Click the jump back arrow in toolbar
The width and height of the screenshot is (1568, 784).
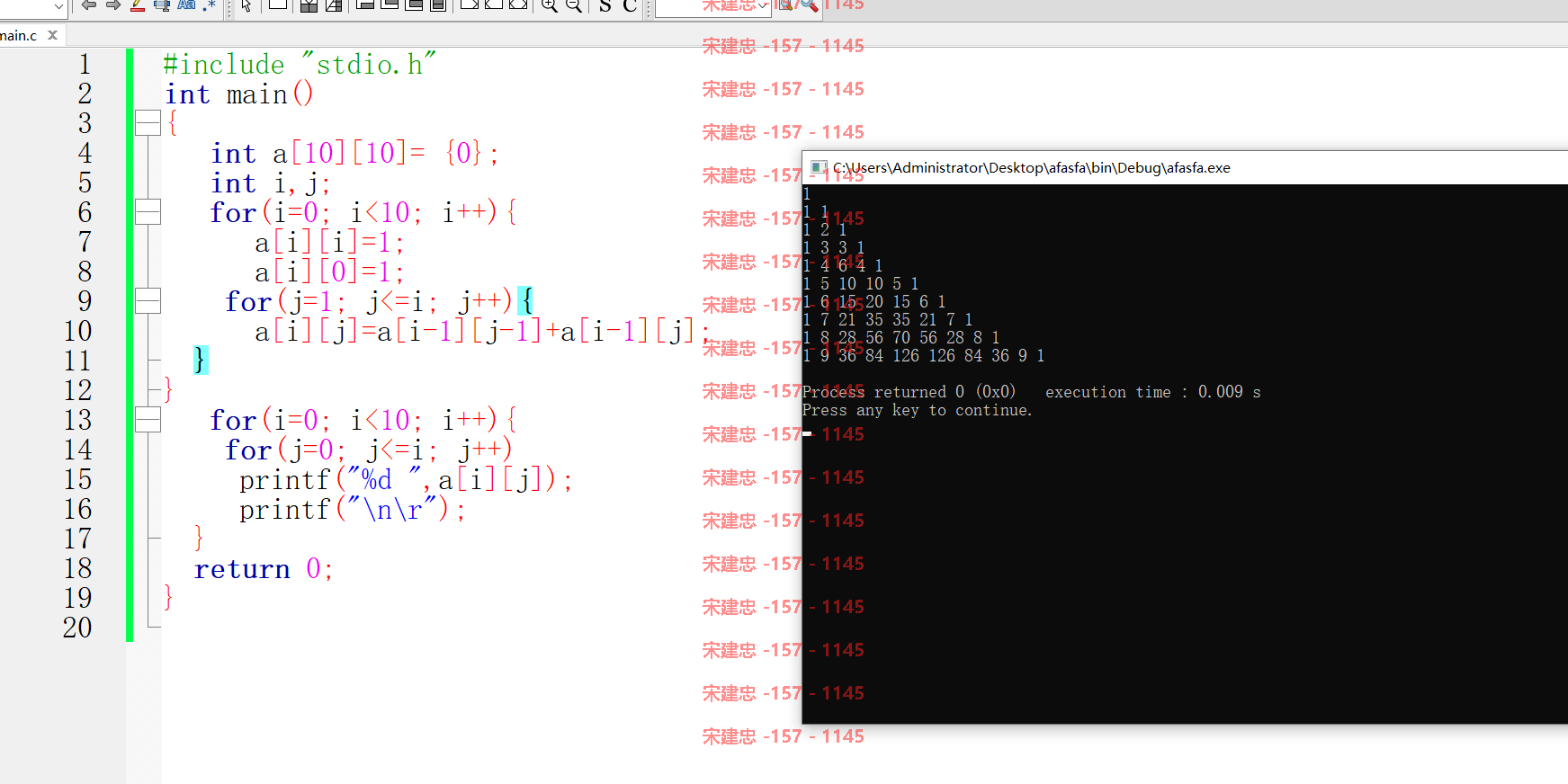(x=89, y=4)
